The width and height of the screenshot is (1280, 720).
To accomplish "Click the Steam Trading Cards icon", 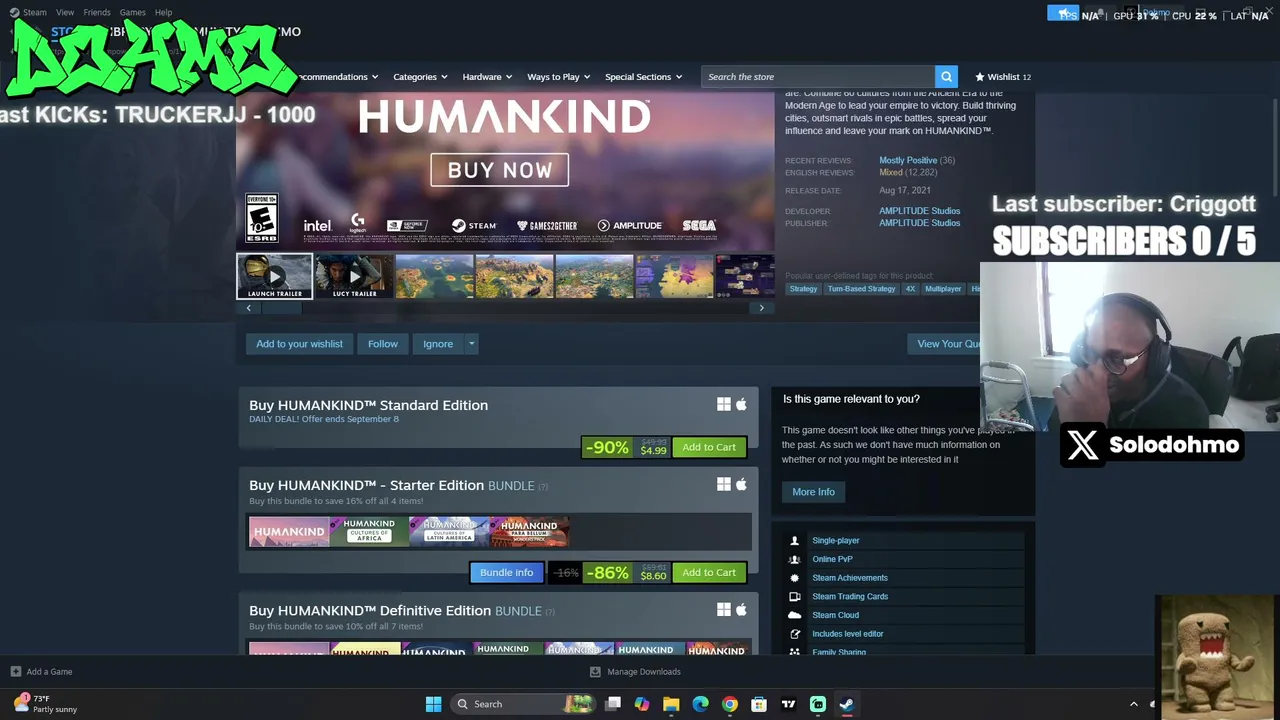I will (795, 597).
